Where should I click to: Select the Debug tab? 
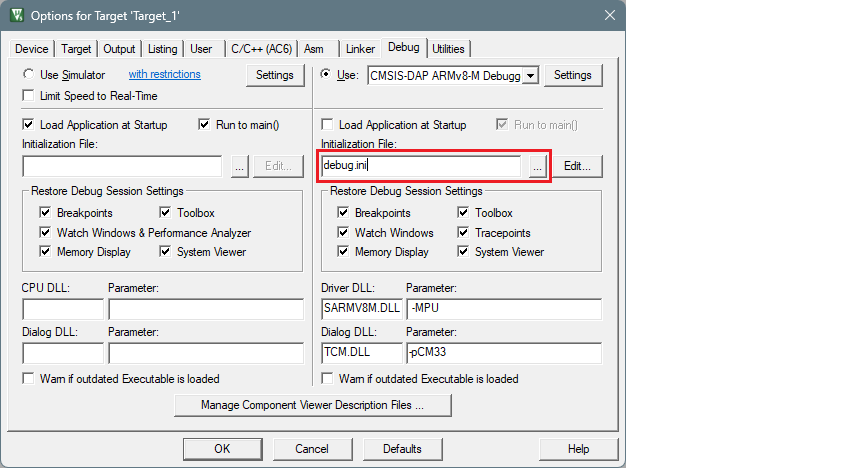[x=404, y=47]
